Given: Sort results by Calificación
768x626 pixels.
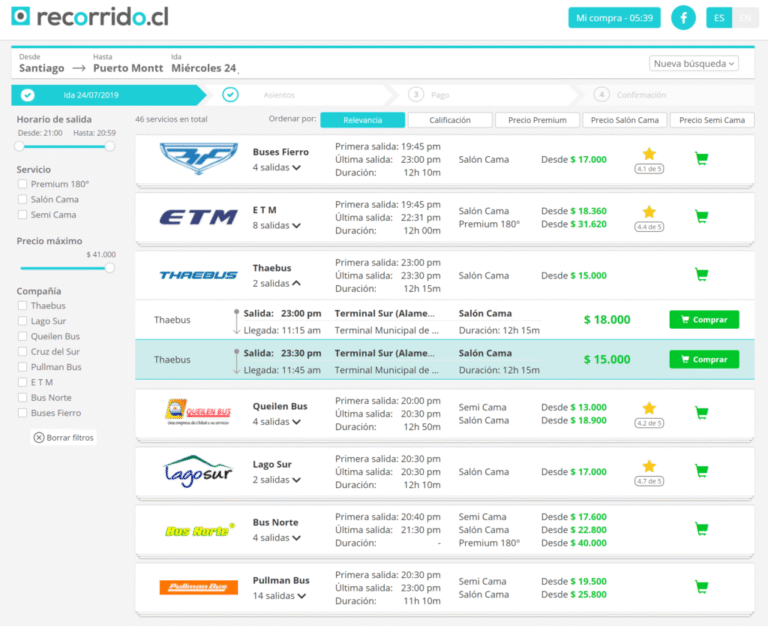Looking at the screenshot, I should click(x=450, y=120).
